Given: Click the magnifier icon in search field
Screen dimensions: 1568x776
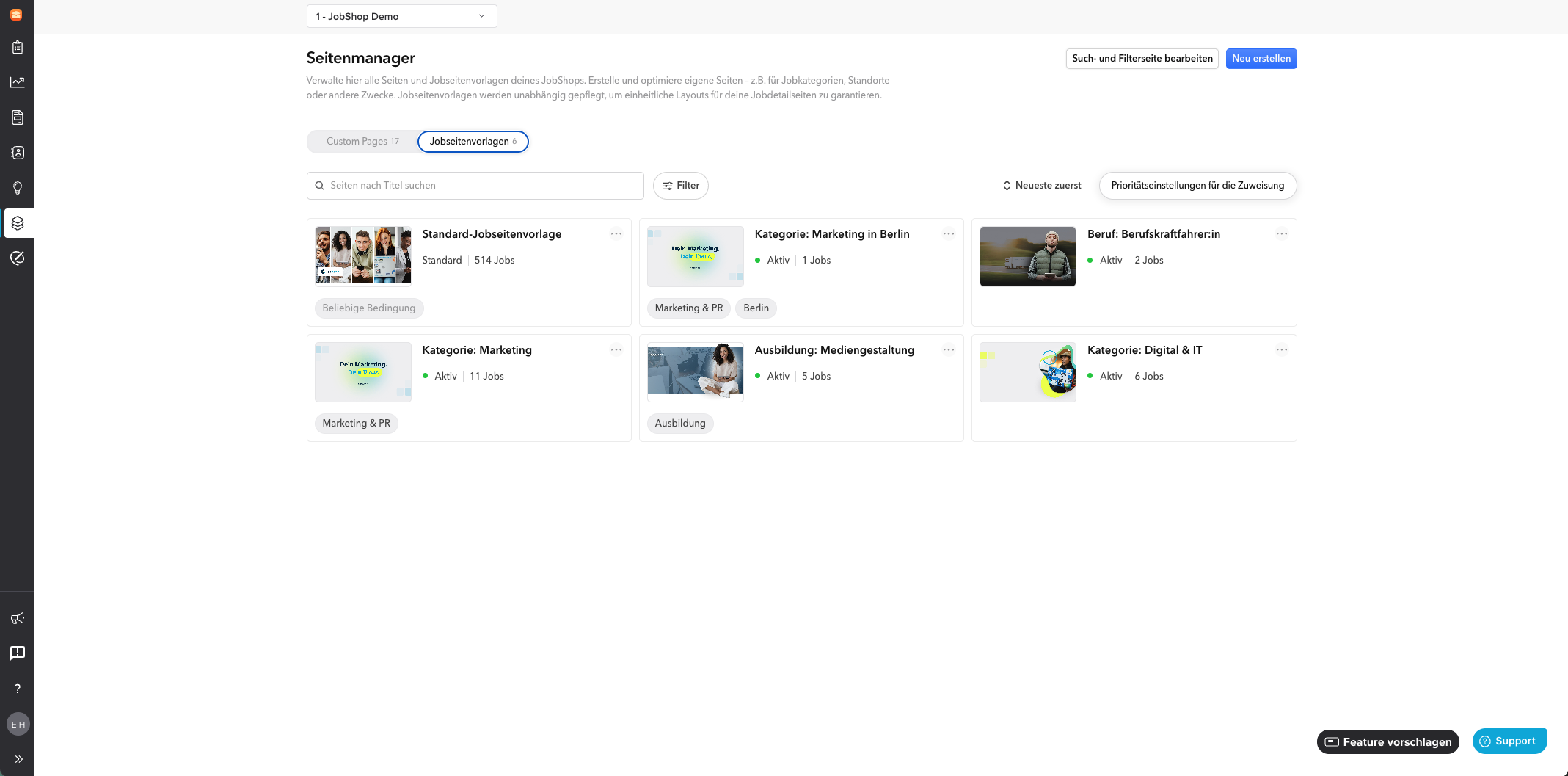Looking at the screenshot, I should click(320, 186).
